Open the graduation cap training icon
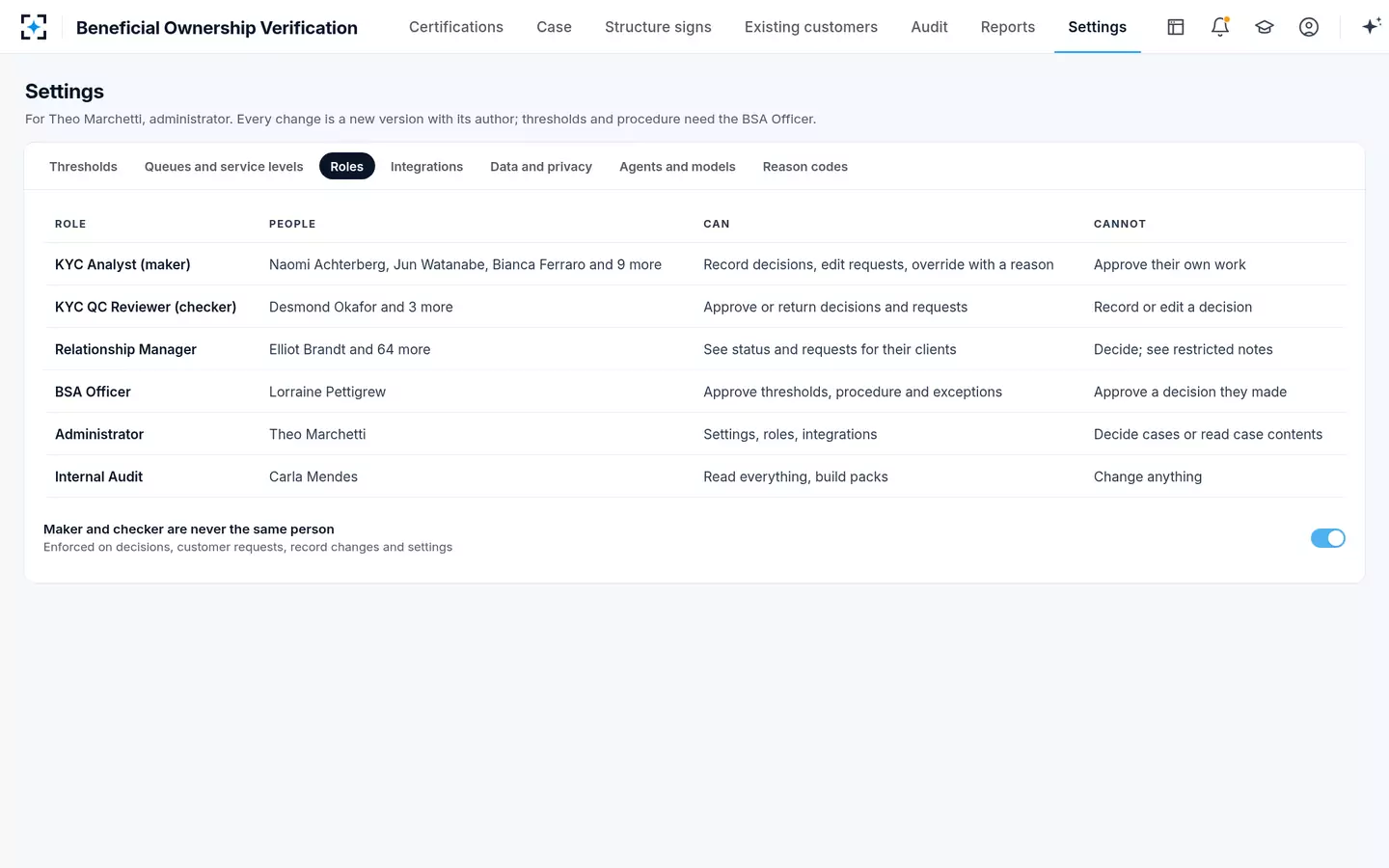This screenshot has width=1389, height=868. (x=1265, y=27)
